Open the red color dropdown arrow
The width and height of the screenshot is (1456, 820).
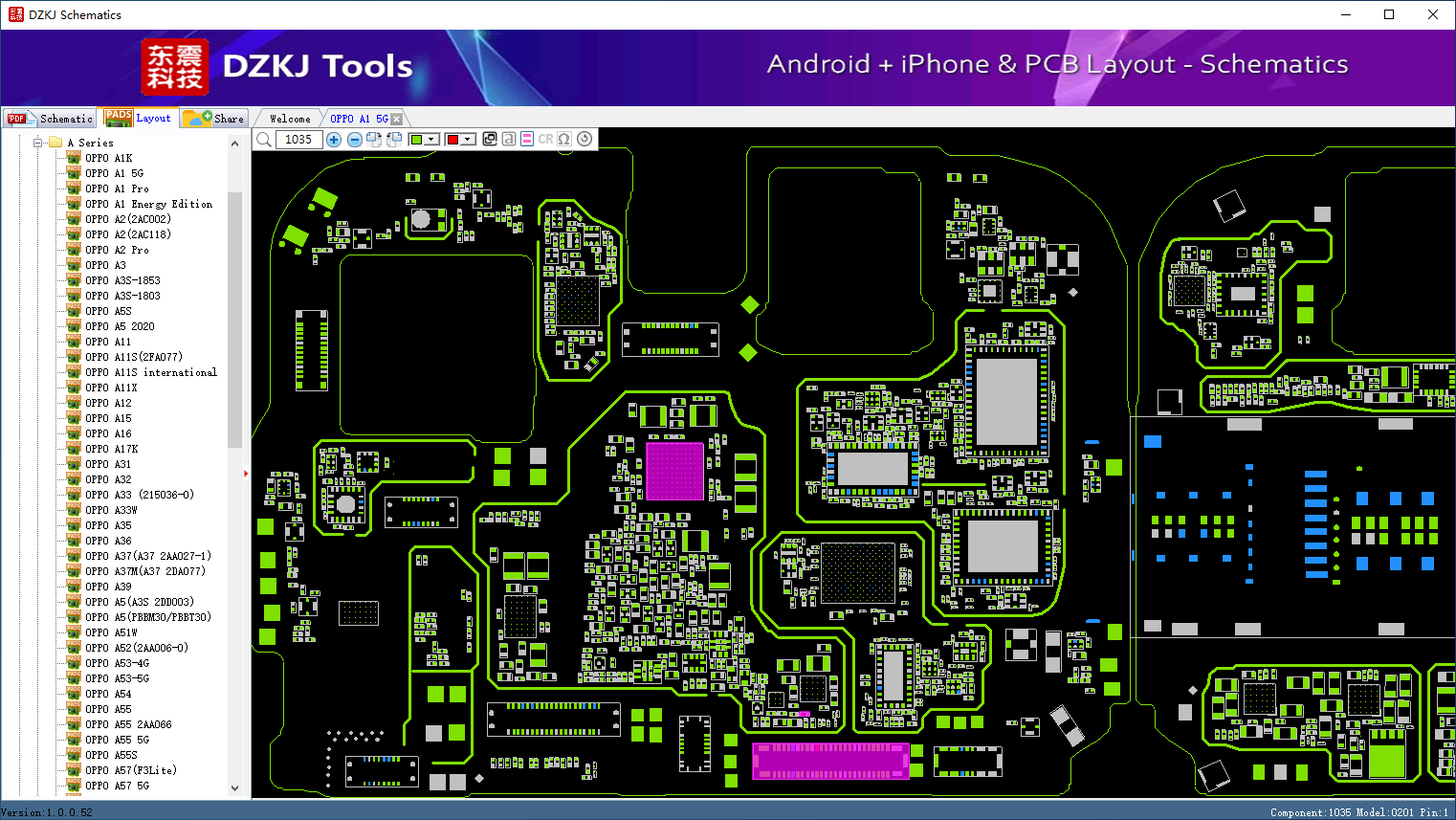tap(468, 140)
